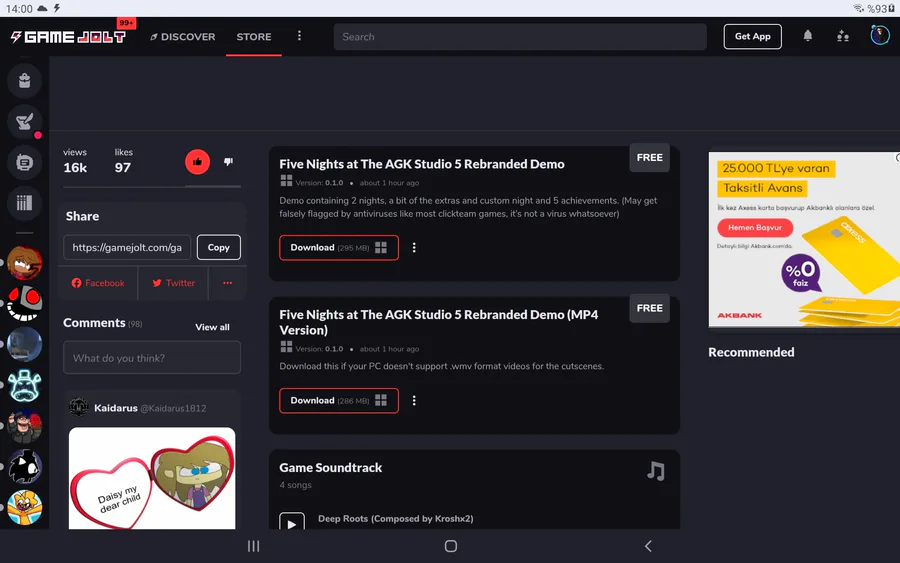The height and width of the screenshot is (563, 900).
Task: Click the Game Soundtrack heading
Action: pyautogui.click(x=331, y=468)
